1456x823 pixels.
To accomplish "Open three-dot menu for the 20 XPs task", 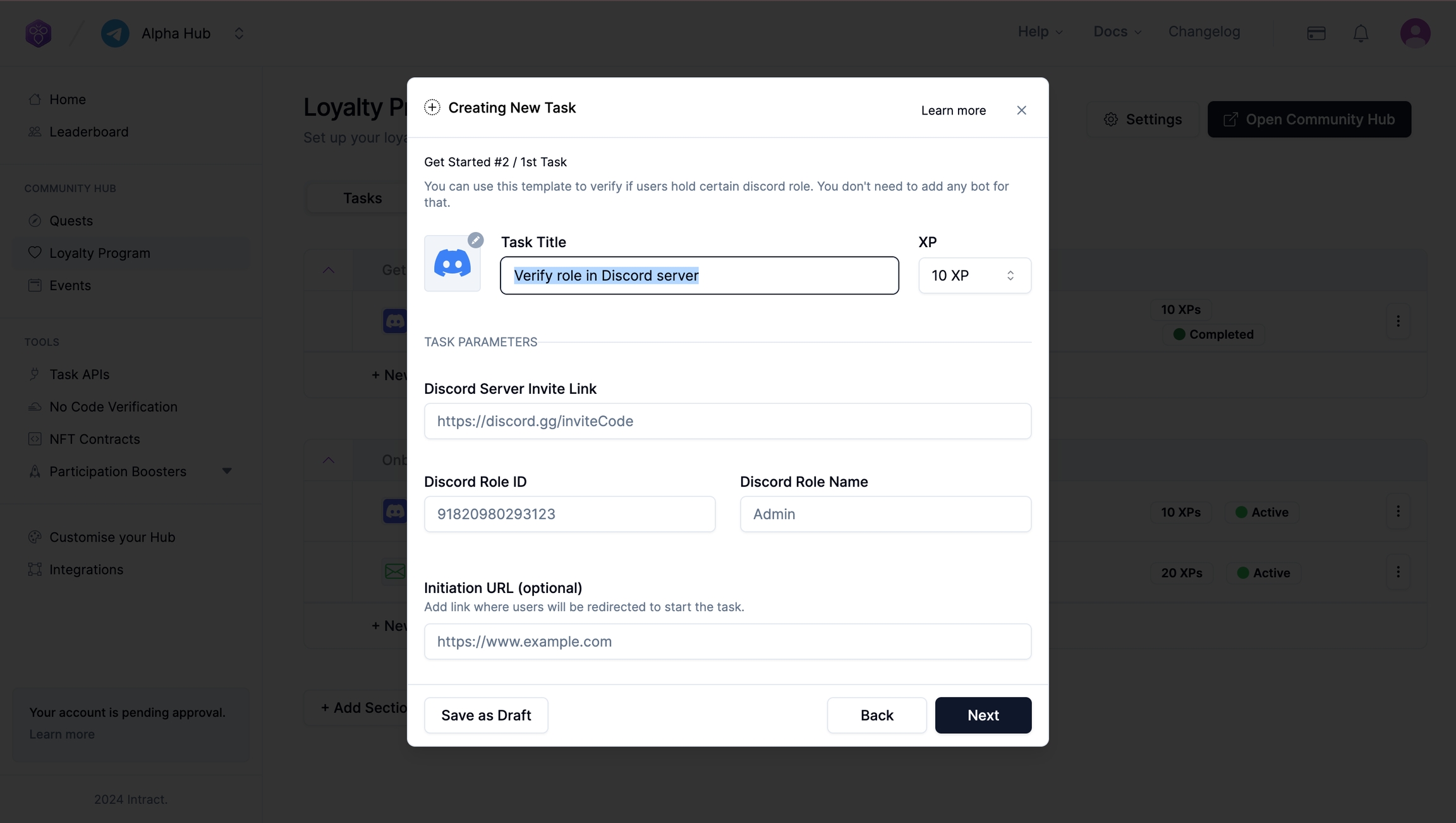I will [1398, 572].
